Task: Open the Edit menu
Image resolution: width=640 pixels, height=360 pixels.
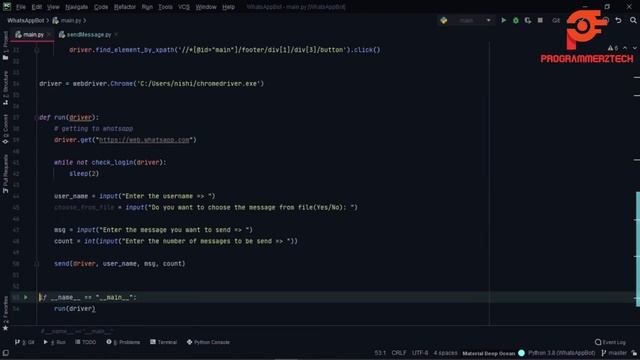Action: 37,7
